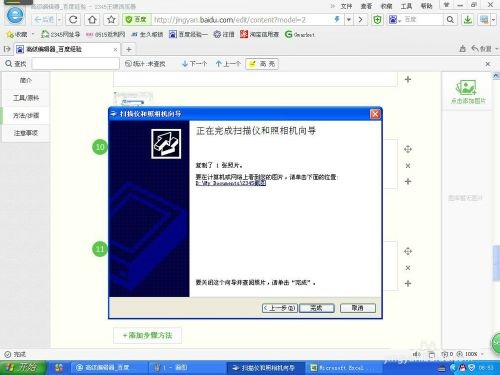Click the browser refresh icon
The image size is (500, 375).
73,20
